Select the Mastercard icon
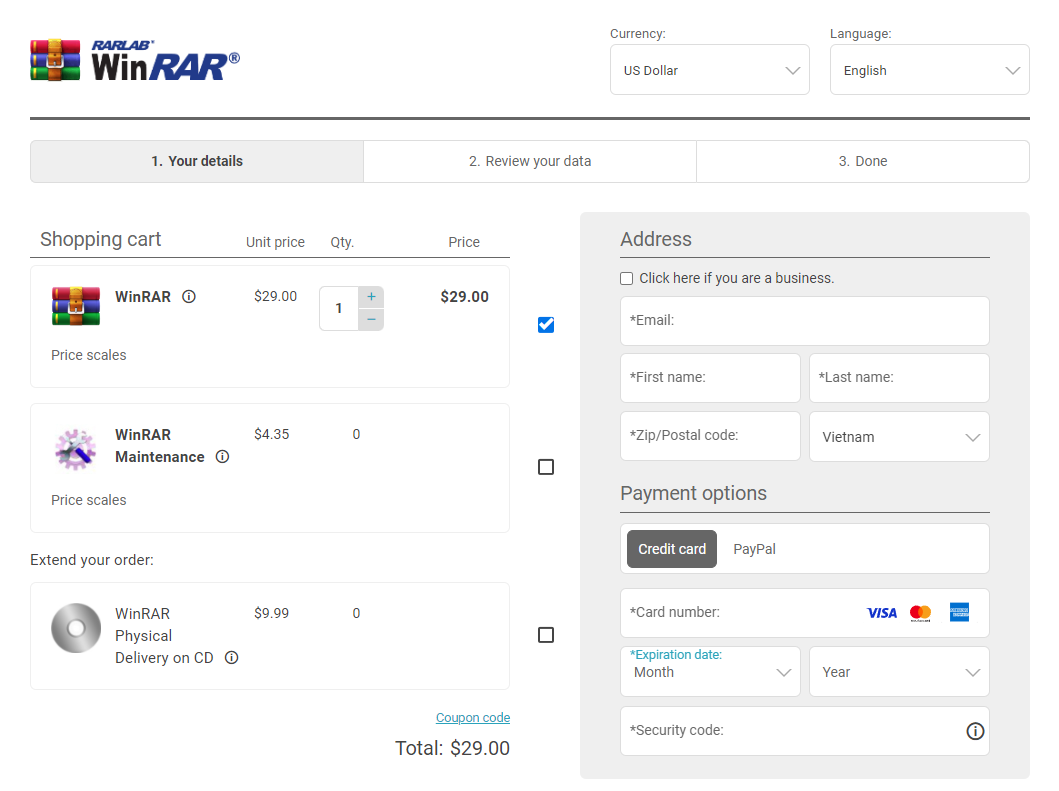 pos(920,612)
